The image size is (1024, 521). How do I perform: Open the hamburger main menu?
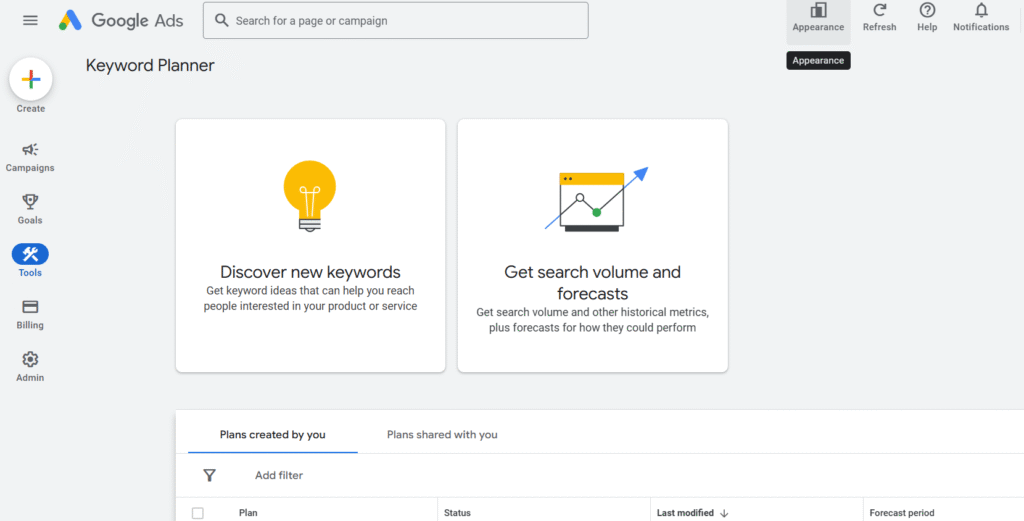click(x=30, y=20)
